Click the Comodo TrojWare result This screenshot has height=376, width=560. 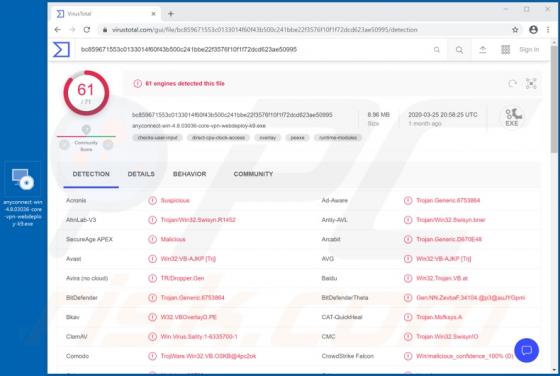coord(208,356)
